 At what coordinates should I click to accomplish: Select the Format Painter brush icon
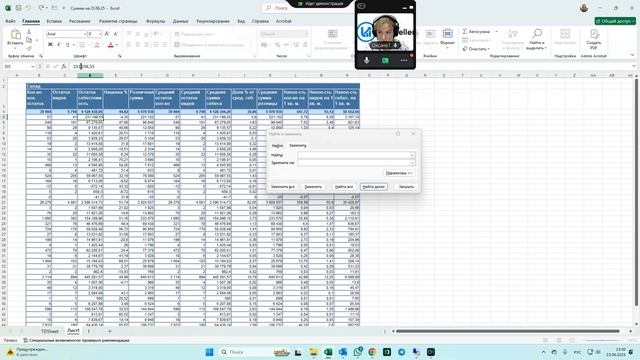(x=29, y=48)
